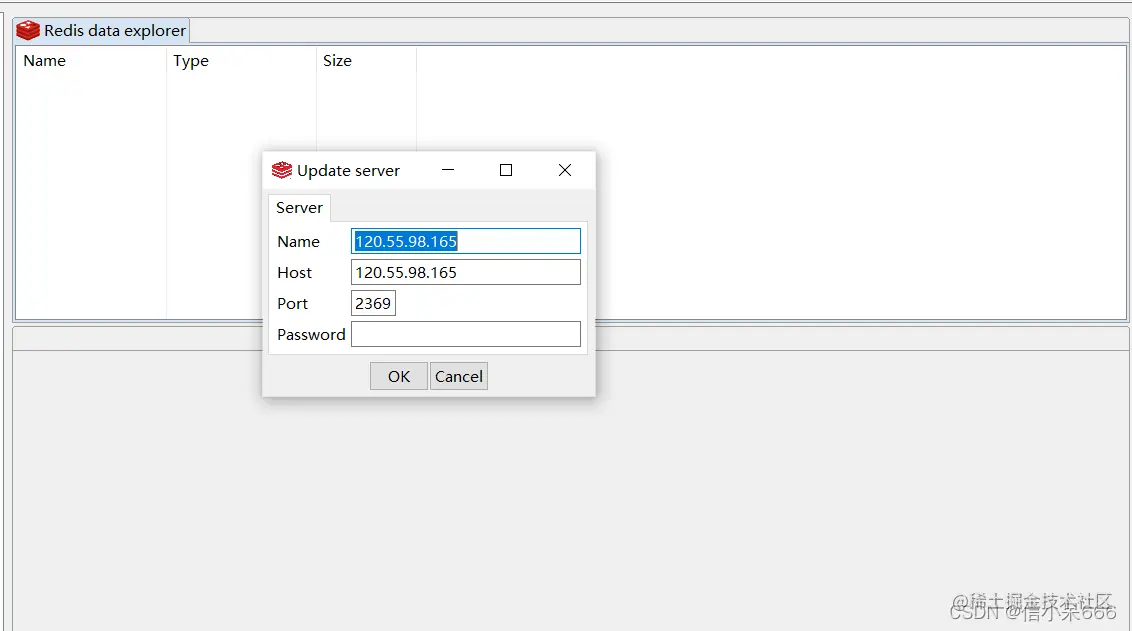Sort by the Size column header
Viewport: 1132px width, 631px height.
coord(366,61)
